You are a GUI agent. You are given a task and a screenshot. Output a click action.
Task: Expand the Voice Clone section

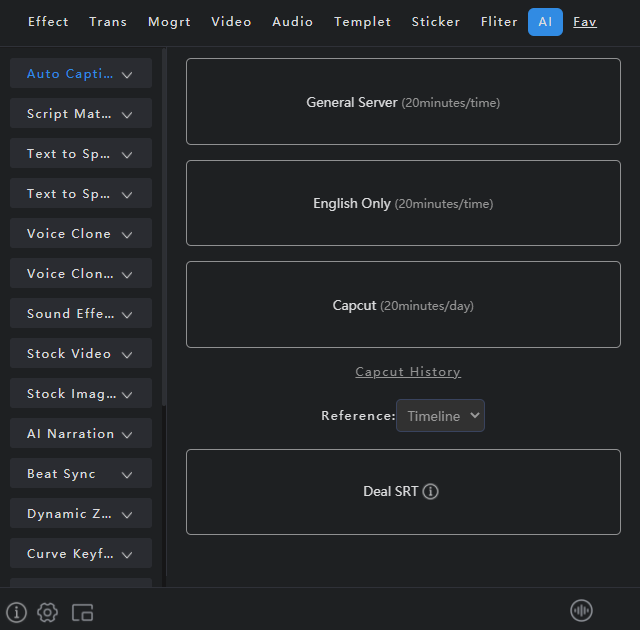pos(81,233)
